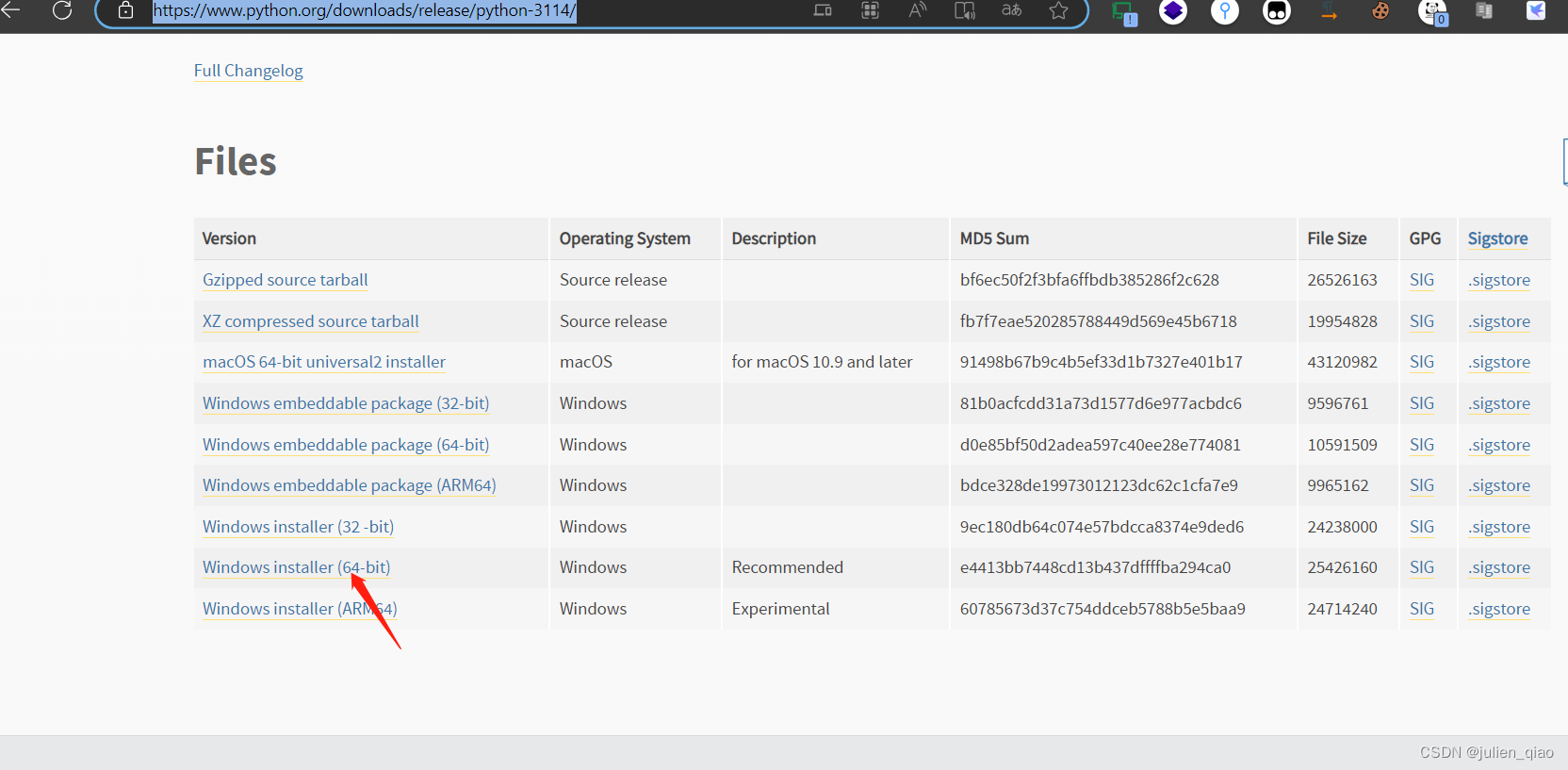
Task: Open .sigstore link for embeddable package (64-bit) row
Action: tap(1499, 445)
